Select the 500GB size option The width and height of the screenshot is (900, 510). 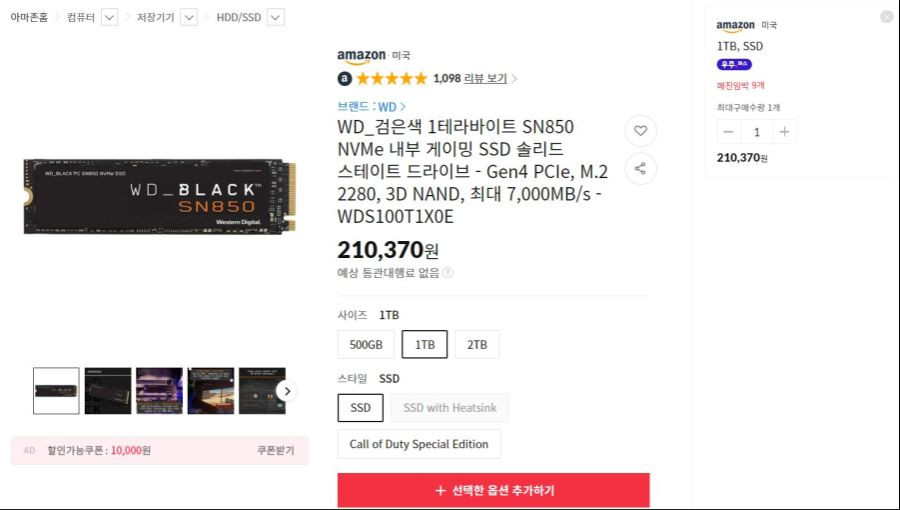coord(366,345)
